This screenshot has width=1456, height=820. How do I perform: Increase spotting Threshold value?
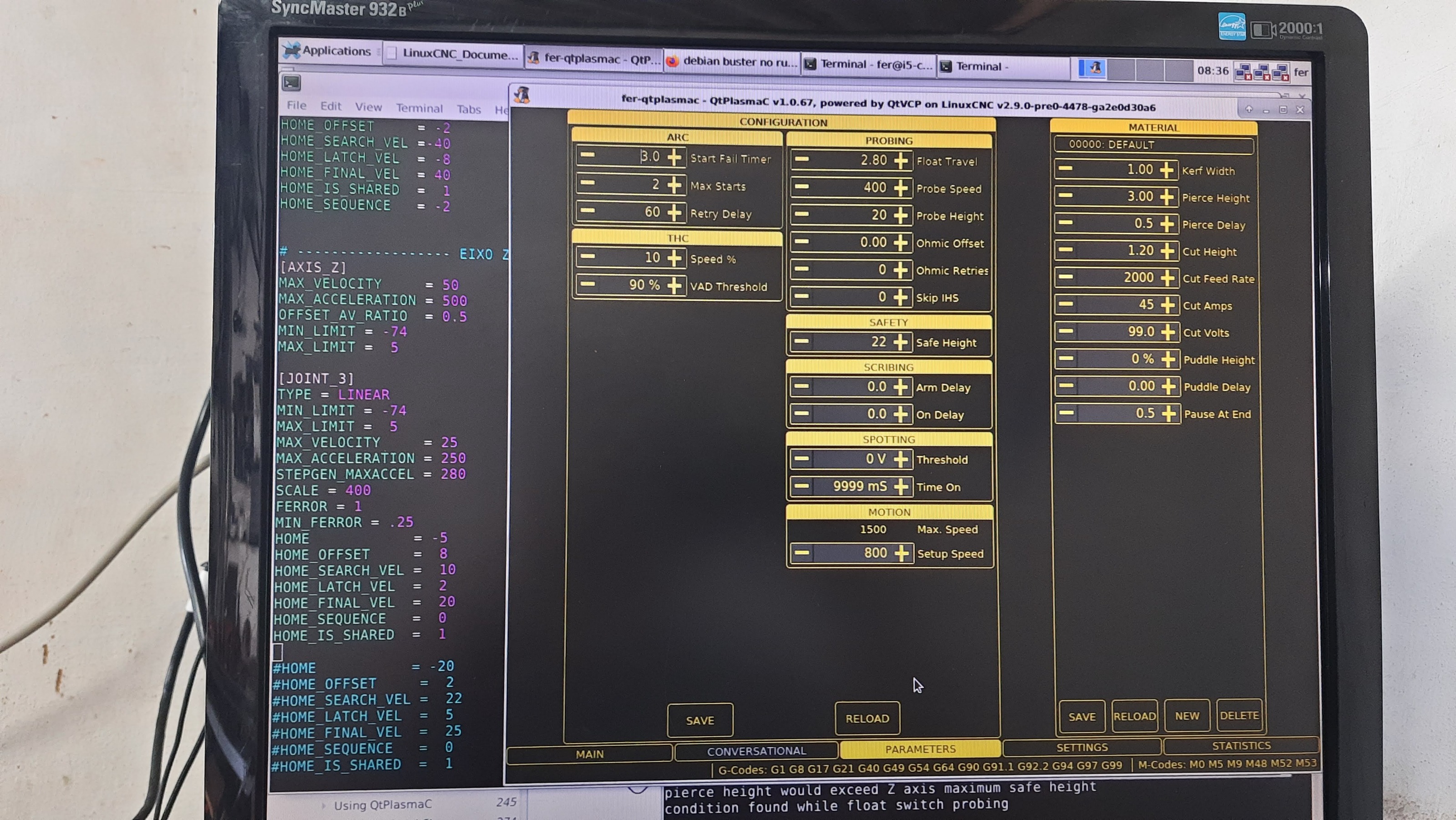tap(901, 459)
